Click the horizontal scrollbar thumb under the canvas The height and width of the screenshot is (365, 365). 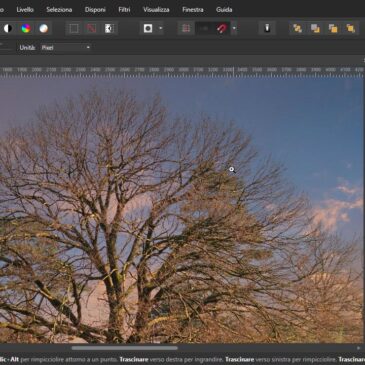[x=125, y=348]
